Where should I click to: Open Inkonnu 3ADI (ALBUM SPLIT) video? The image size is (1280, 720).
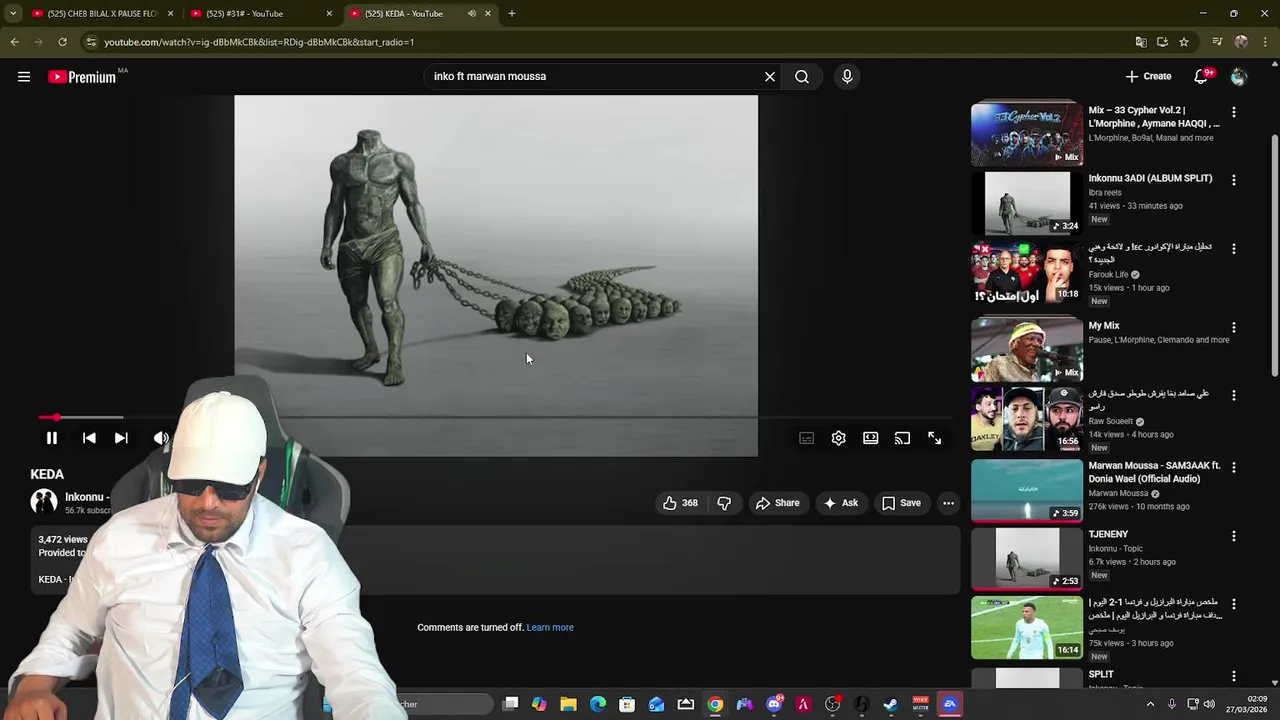[1027, 203]
